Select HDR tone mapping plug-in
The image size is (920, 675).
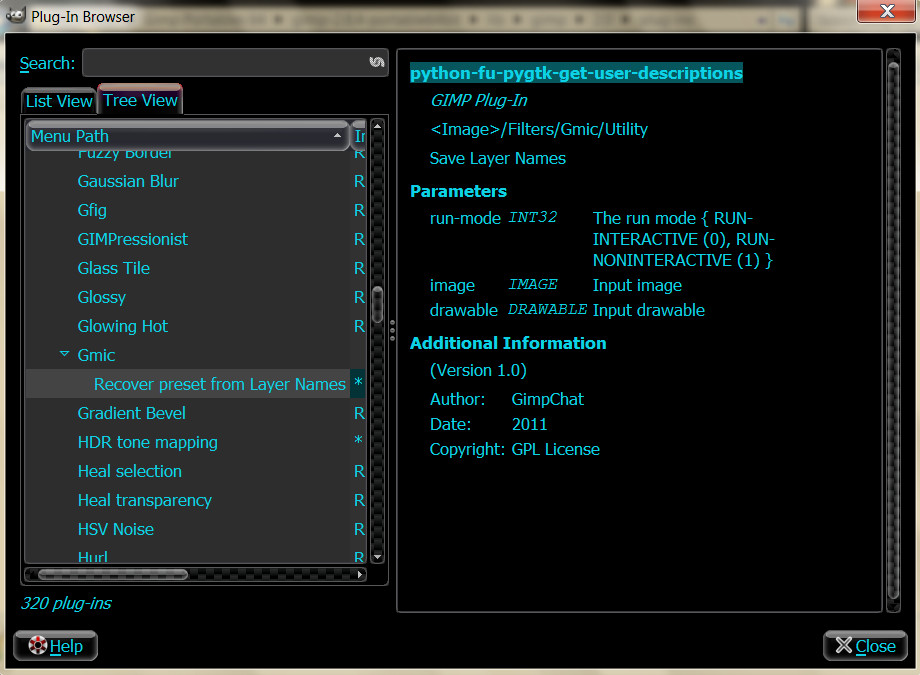[148, 442]
